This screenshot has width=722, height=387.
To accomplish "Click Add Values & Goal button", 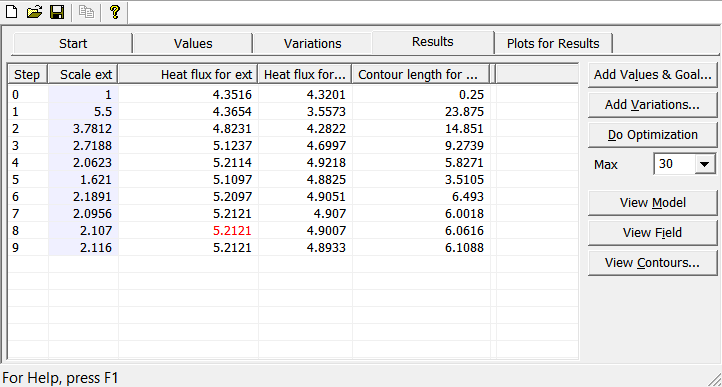I will coord(652,75).
